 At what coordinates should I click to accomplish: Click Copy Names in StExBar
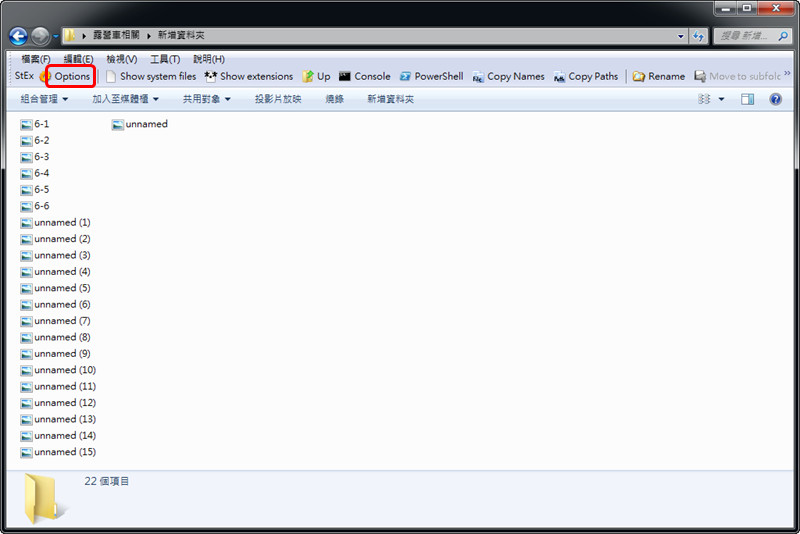pos(509,77)
